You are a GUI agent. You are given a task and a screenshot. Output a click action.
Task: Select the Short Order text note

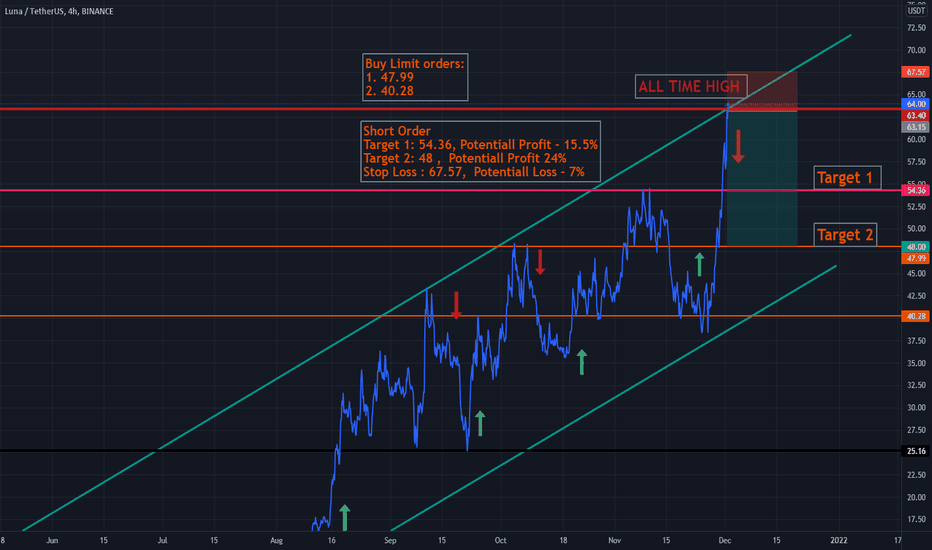[x=480, y=152]
